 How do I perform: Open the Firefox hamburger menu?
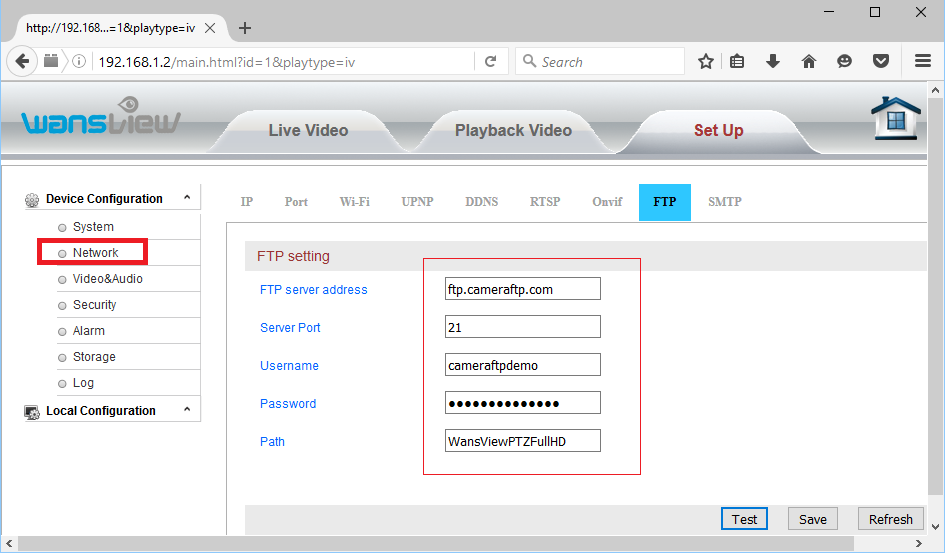click(x=923, y=61)
